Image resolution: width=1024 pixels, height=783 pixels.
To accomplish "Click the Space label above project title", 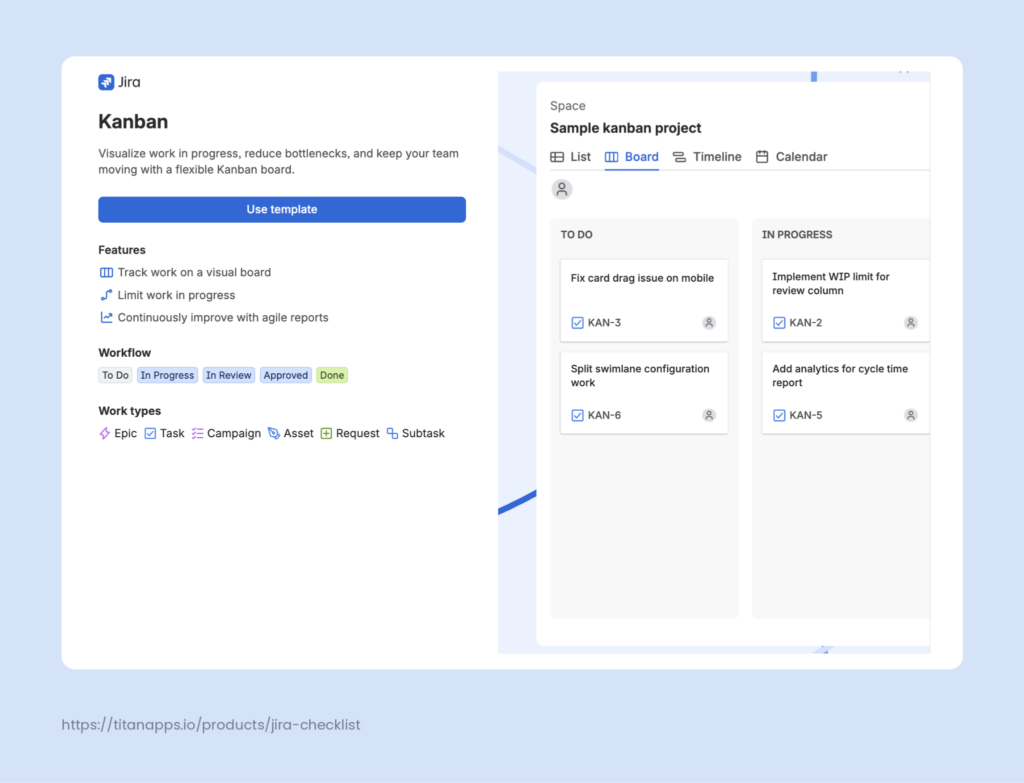I will click(568, 106).
